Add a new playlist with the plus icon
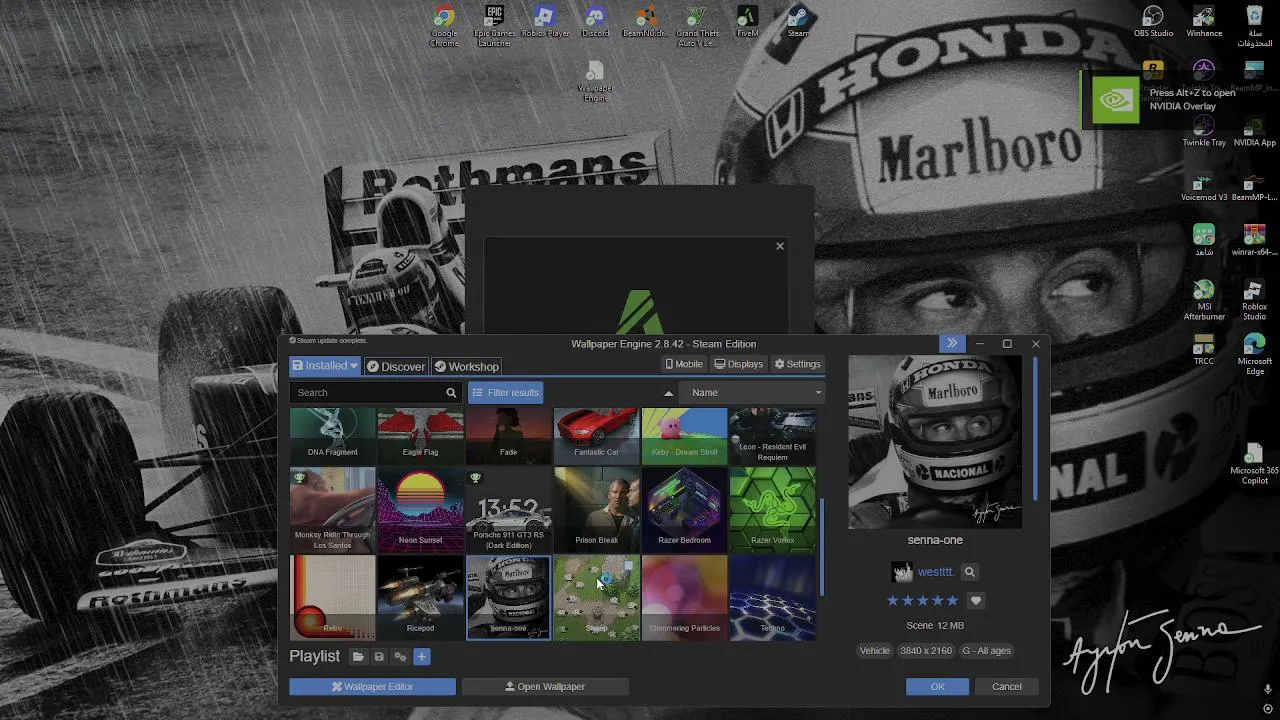 [421, 657]
